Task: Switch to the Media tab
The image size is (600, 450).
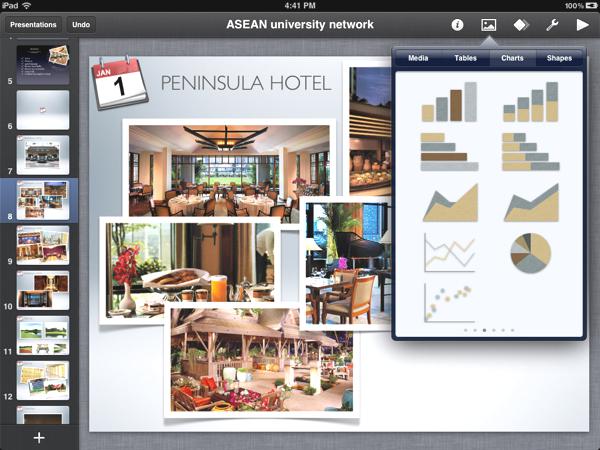Action: click(418, 58)
